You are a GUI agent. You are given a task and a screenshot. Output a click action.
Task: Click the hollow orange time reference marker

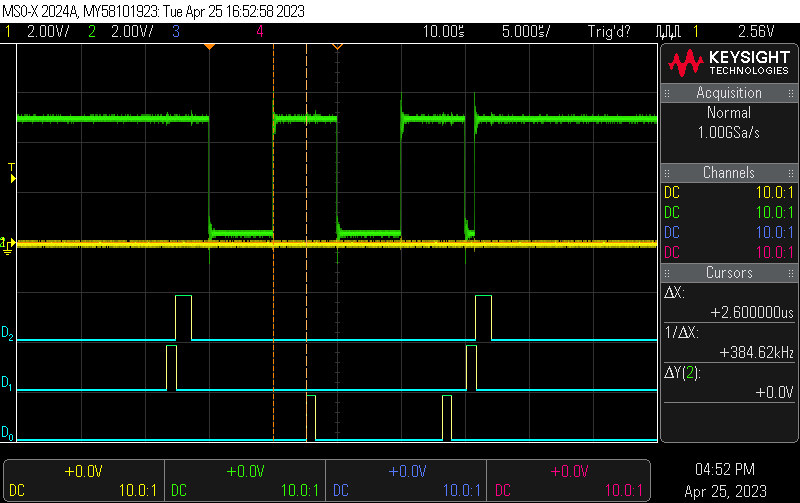[337, 47]
